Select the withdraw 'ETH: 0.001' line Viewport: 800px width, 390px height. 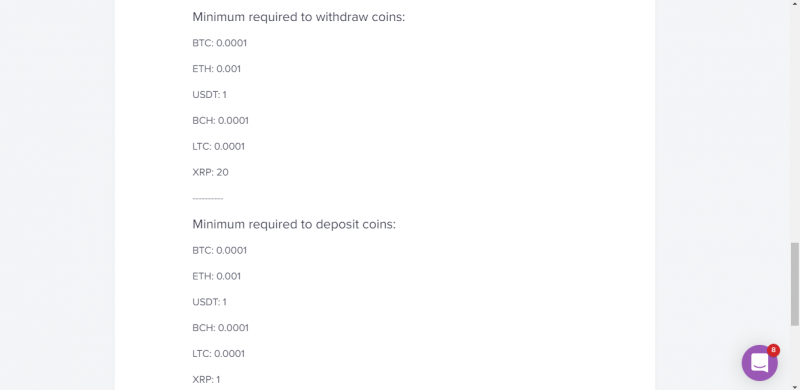216,69
